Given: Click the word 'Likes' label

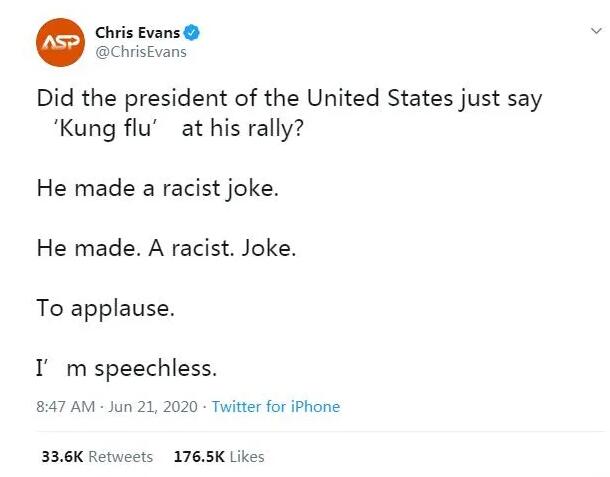Looking at the screenshot, I should coord(247,457).
